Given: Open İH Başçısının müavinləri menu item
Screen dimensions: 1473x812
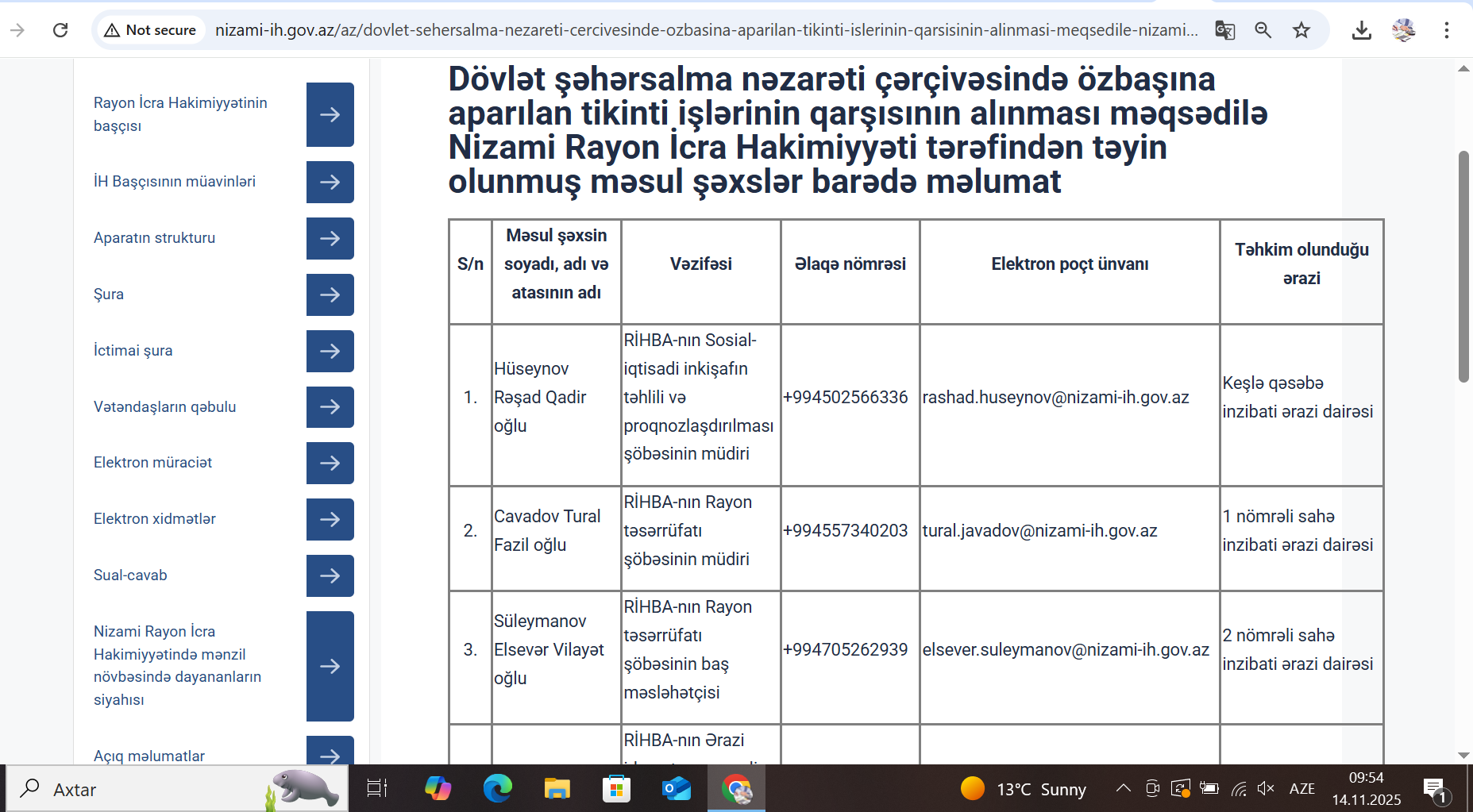Looking at the screenshot, I should 174,182.
